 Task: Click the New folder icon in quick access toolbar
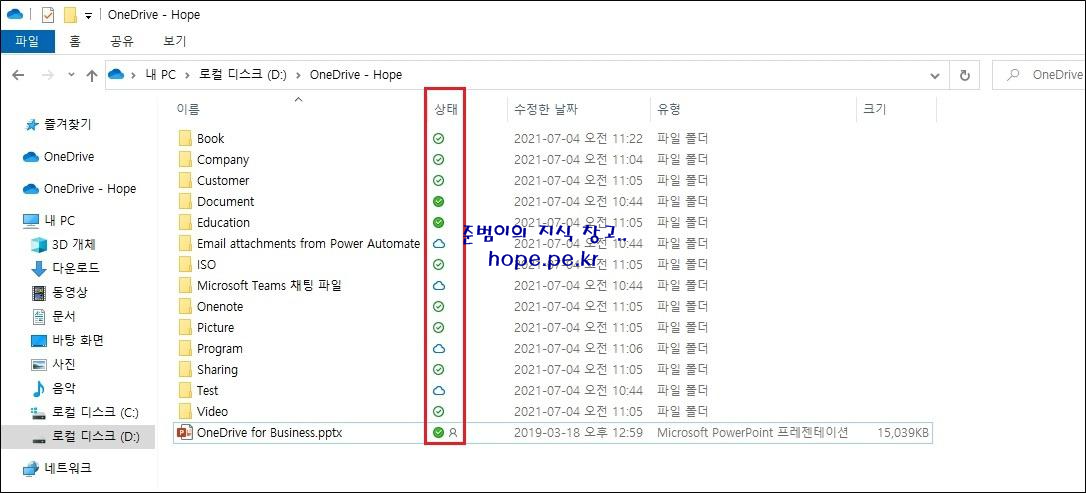pyautogui.click(x=70, y=15)
